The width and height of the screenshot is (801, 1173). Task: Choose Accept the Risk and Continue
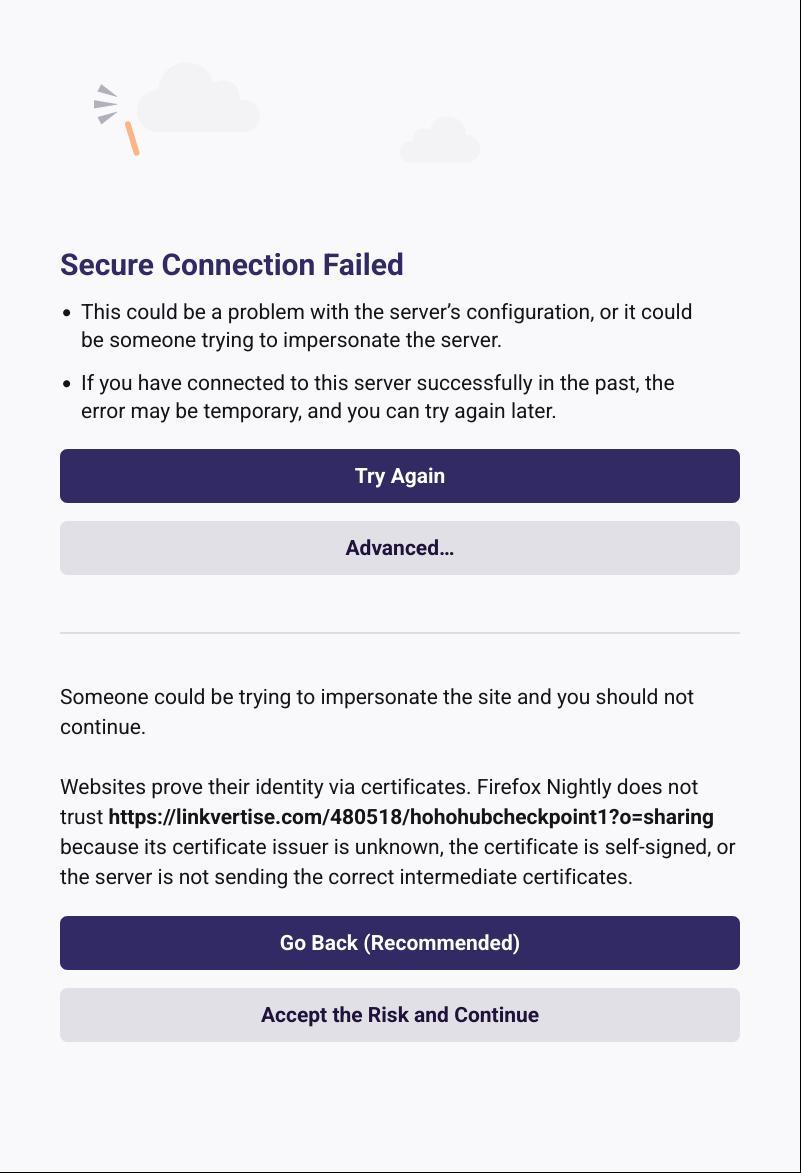point(400,1015)
